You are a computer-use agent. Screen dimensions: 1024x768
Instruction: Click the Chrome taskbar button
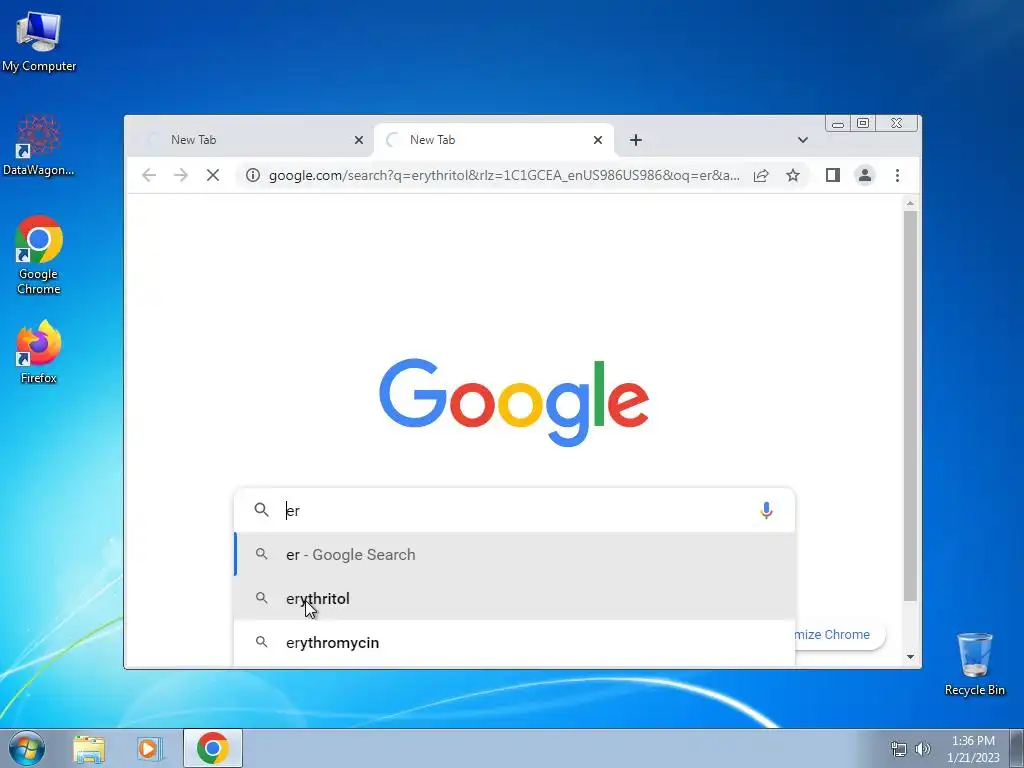(x=213, y=748)
